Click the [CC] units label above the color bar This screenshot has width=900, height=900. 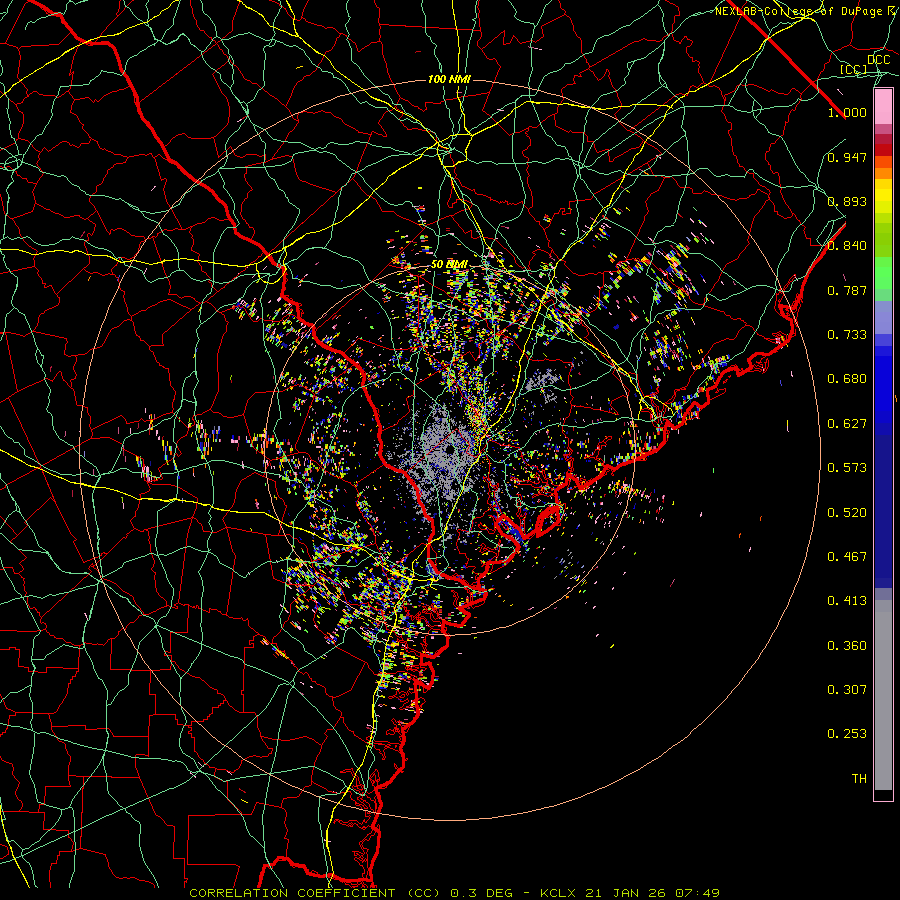[x=854, y=69]
